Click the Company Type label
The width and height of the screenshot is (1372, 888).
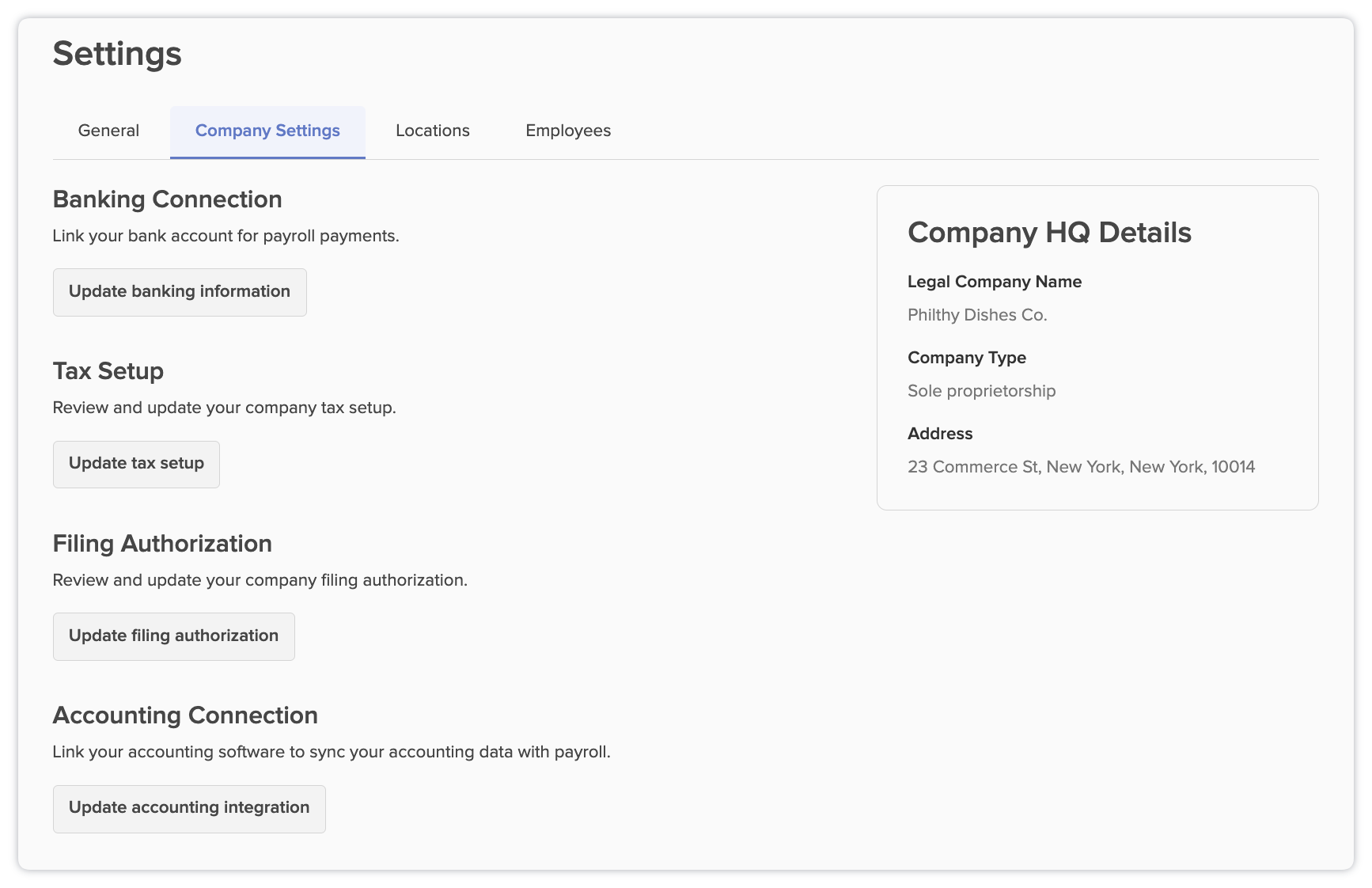967,358
